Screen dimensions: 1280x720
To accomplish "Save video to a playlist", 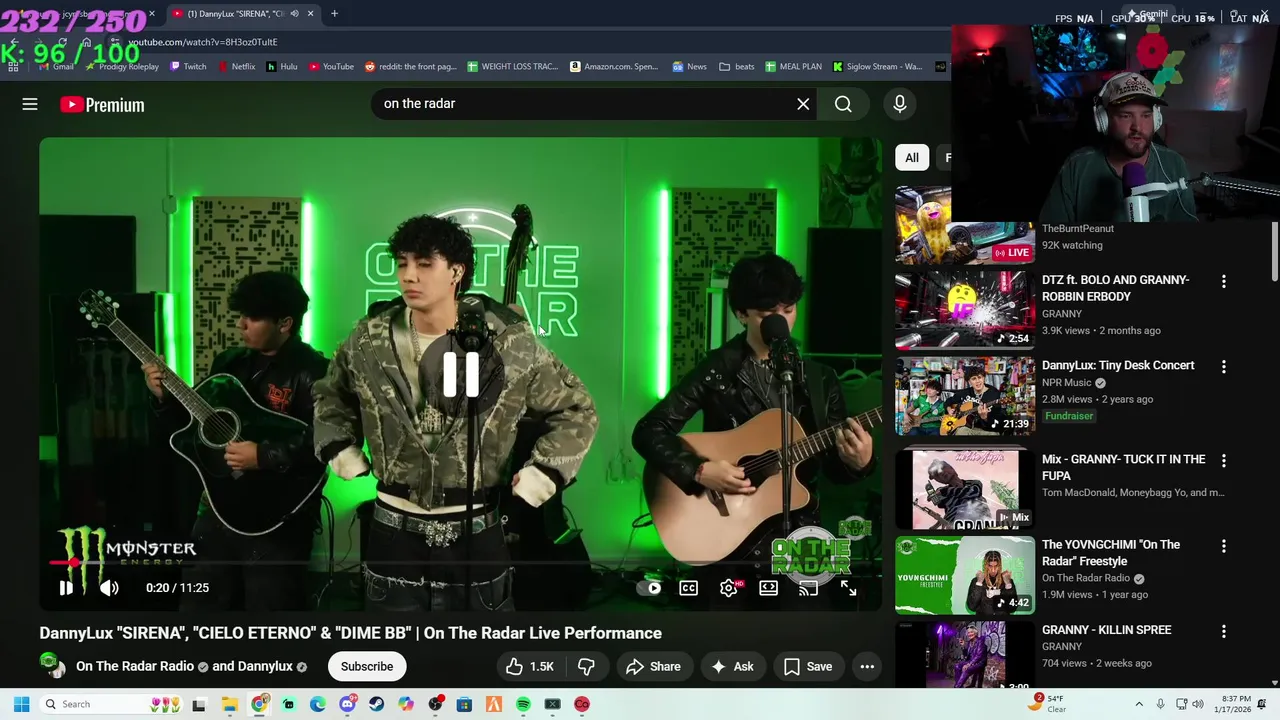I will coord(808,667).
